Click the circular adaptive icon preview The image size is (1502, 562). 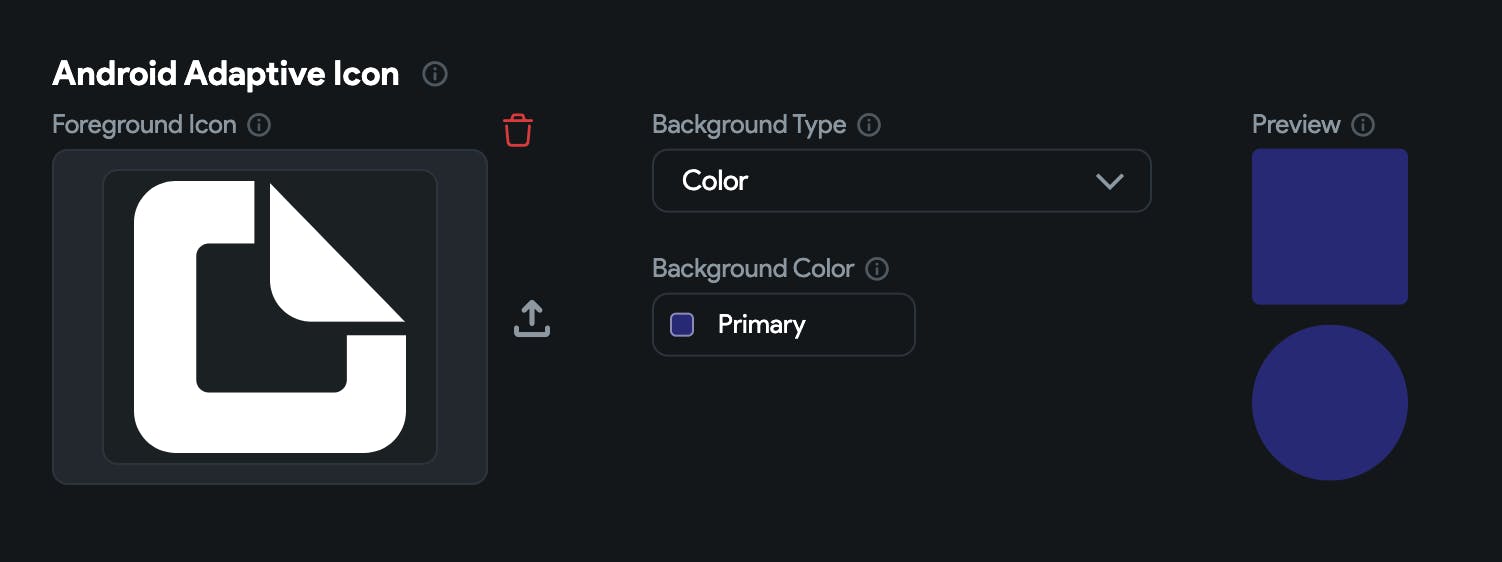(x=1329, y=403)
